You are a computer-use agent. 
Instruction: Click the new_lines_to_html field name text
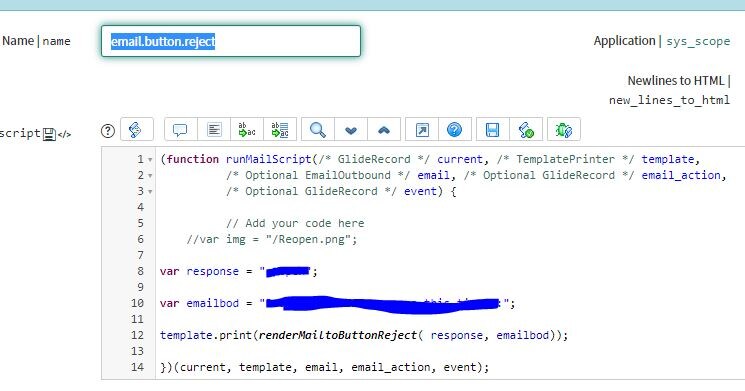(x=669, y=100)
